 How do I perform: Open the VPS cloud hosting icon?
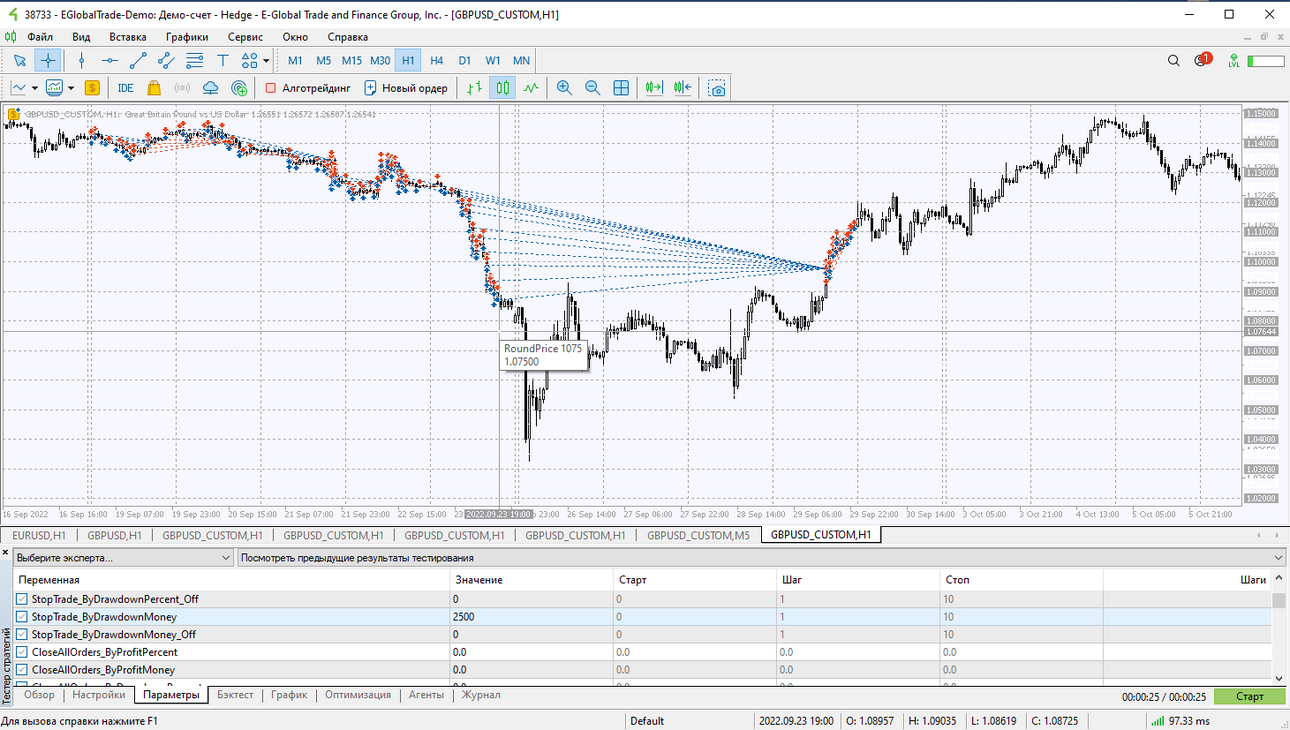click(x=211, y=88)
